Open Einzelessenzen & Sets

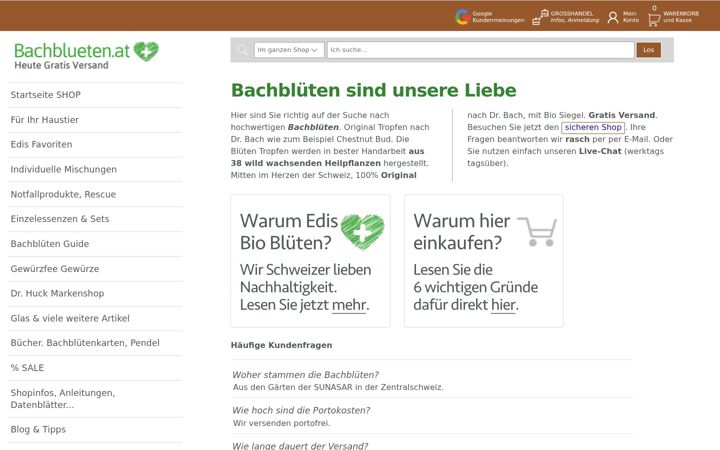(60, 219)
